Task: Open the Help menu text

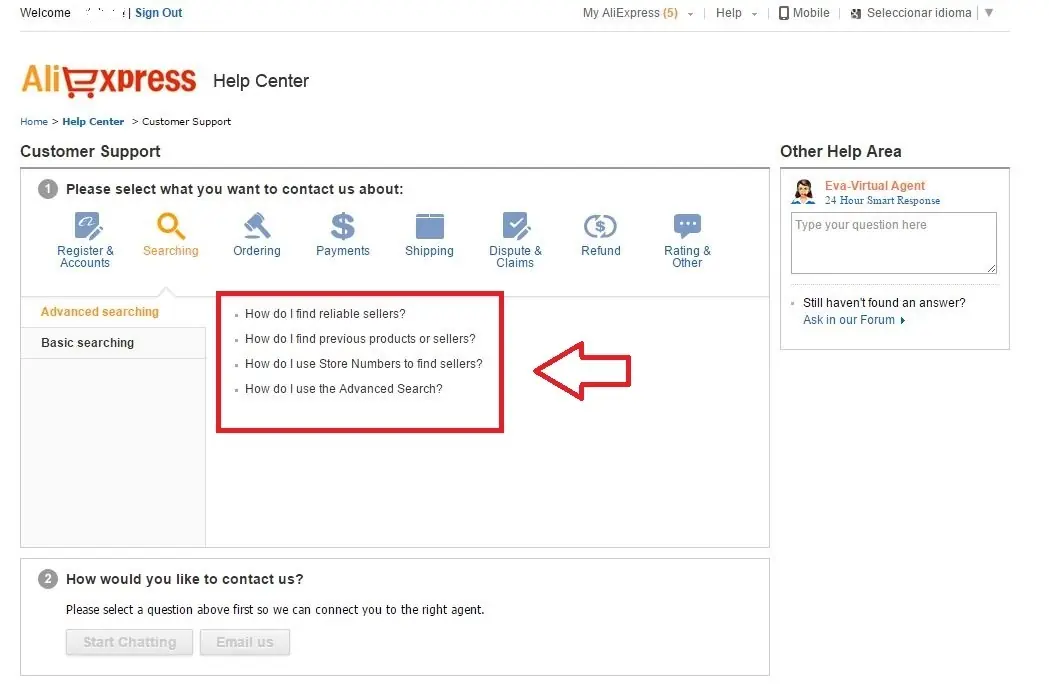Action: click(729, 13)
